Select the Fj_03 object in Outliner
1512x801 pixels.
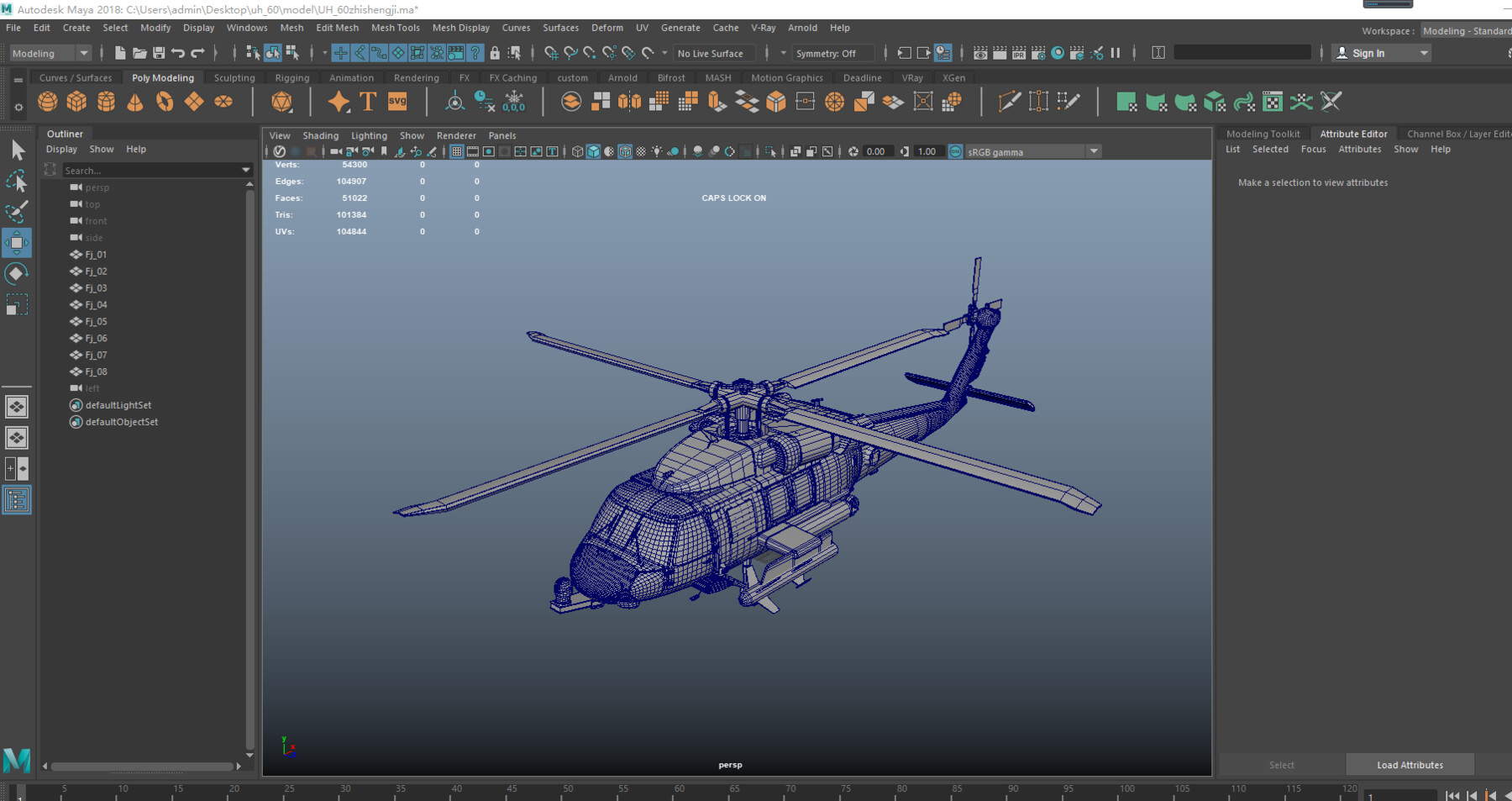click(96, 288)
